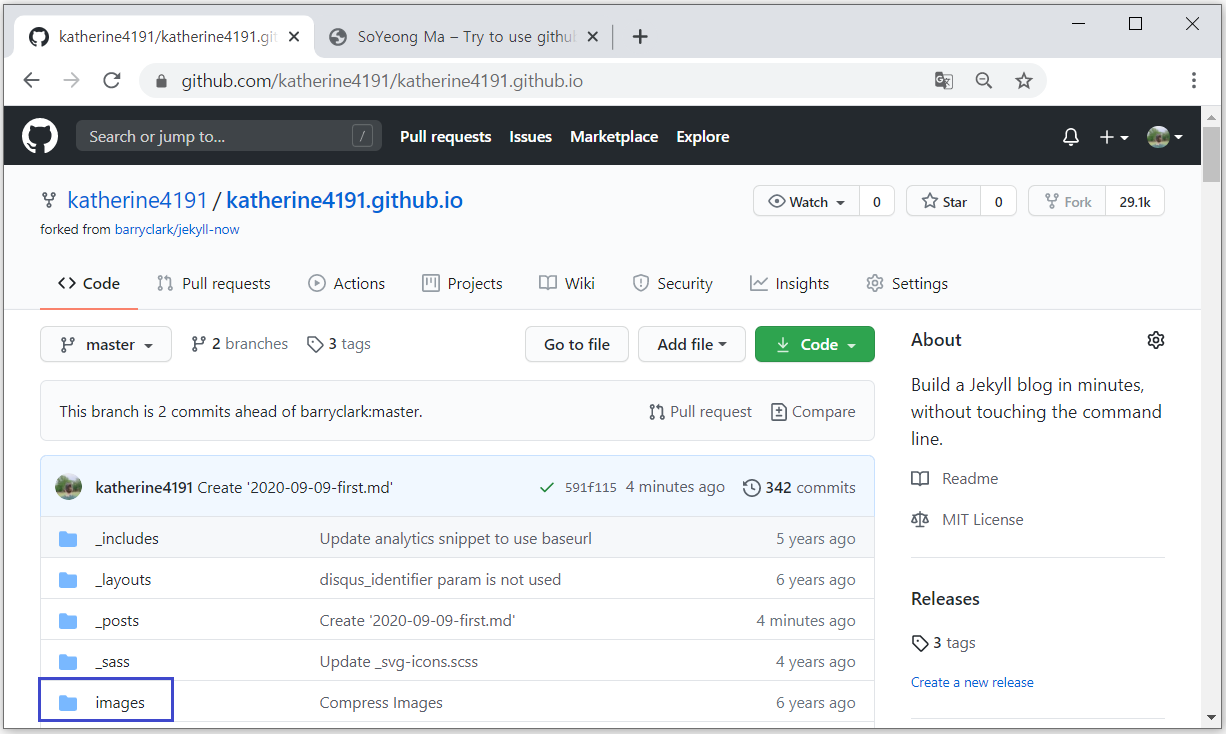This screenshot has width=1226, height=734.
Task: Focus the Search or jump to field
Action: (229, 136)
